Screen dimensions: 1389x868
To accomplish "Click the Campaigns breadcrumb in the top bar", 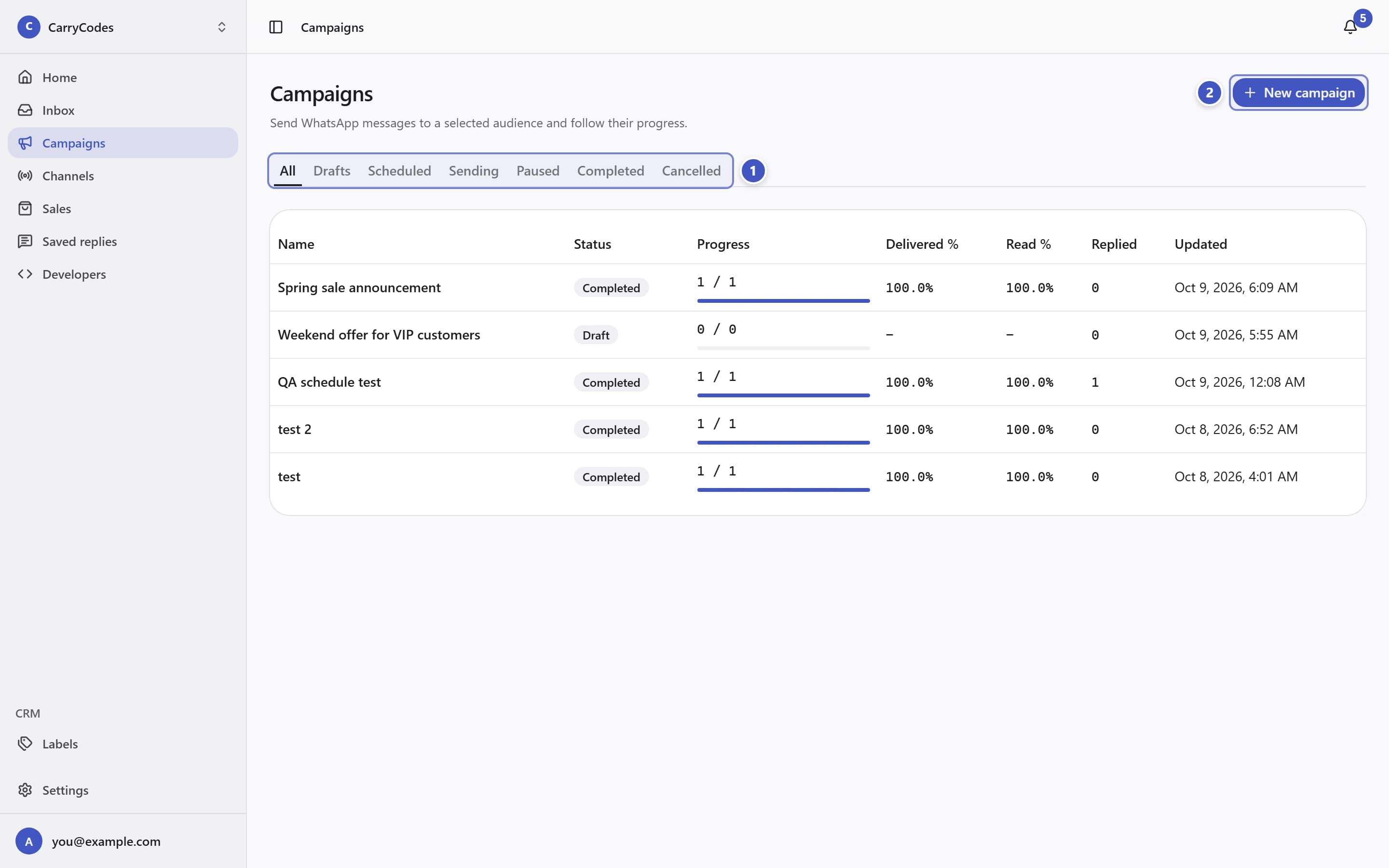I will click(332, 27).
